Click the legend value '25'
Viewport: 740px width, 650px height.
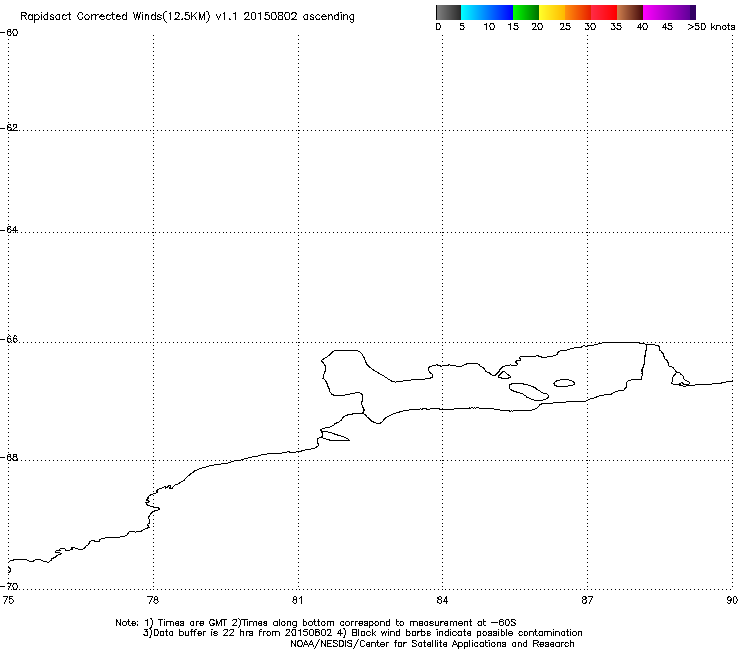point(565,27)
